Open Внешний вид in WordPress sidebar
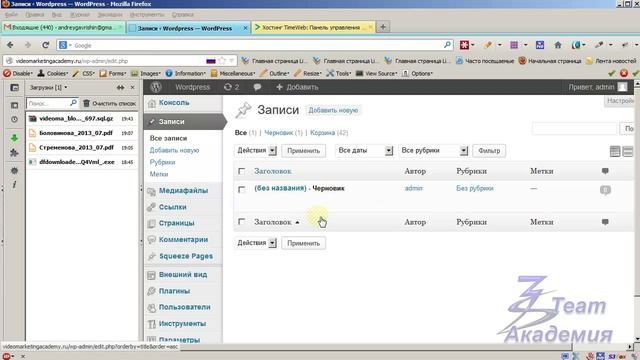The width and height of the screenshot is (640, 360). [x=183, y=275]
